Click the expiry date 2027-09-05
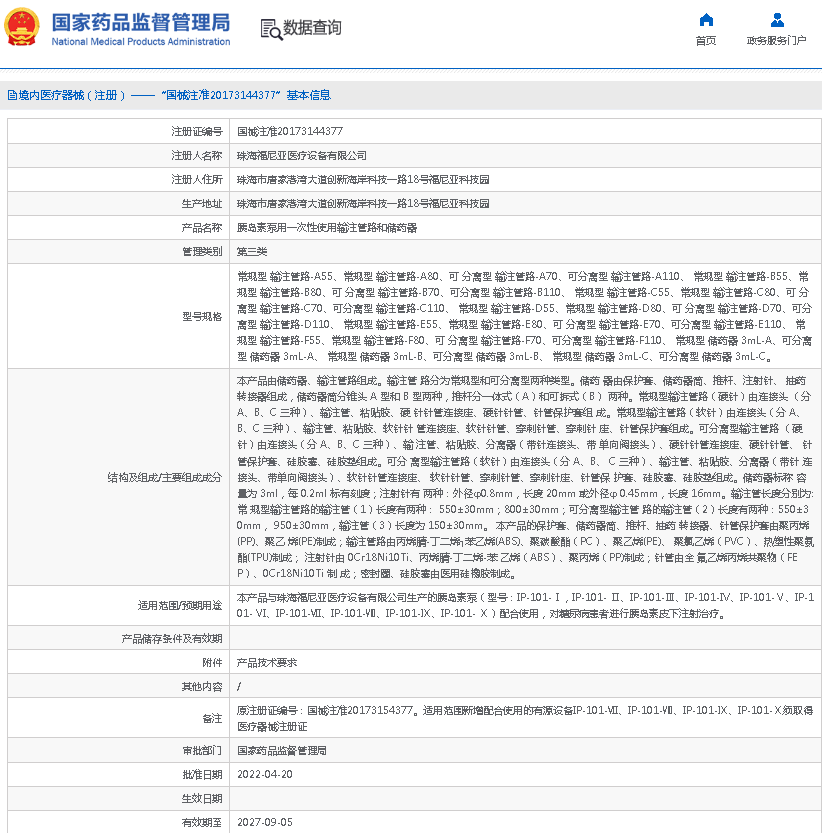The image size is (822, 833). pos(265,822)
